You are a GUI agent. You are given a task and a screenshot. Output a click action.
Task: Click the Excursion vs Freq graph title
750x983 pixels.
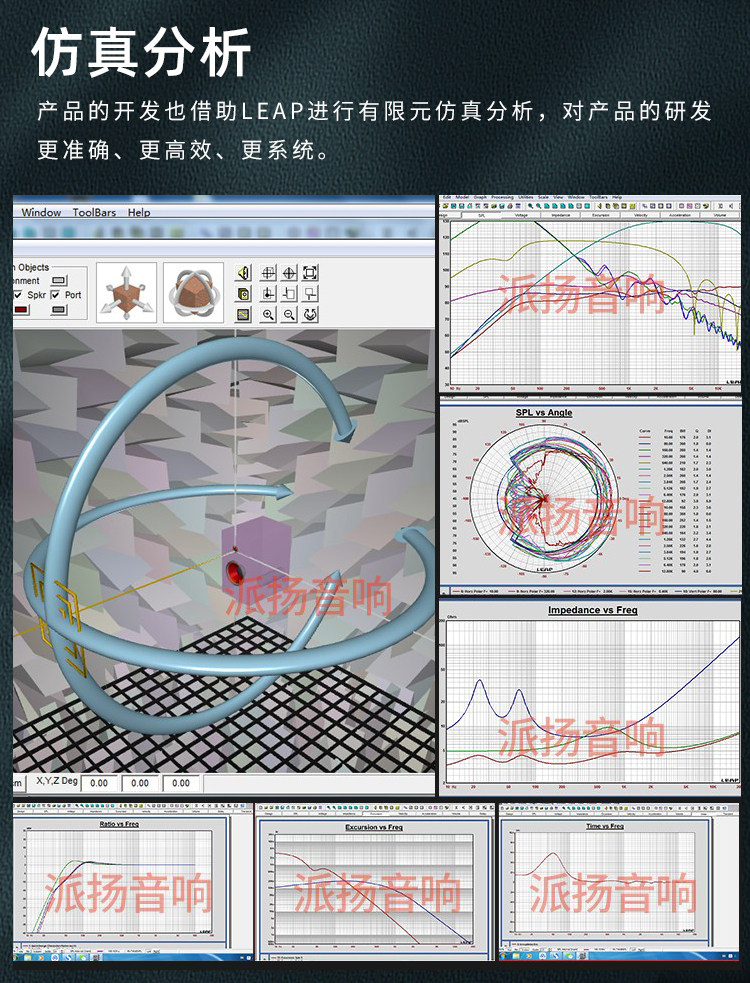[x=374, y=828]
